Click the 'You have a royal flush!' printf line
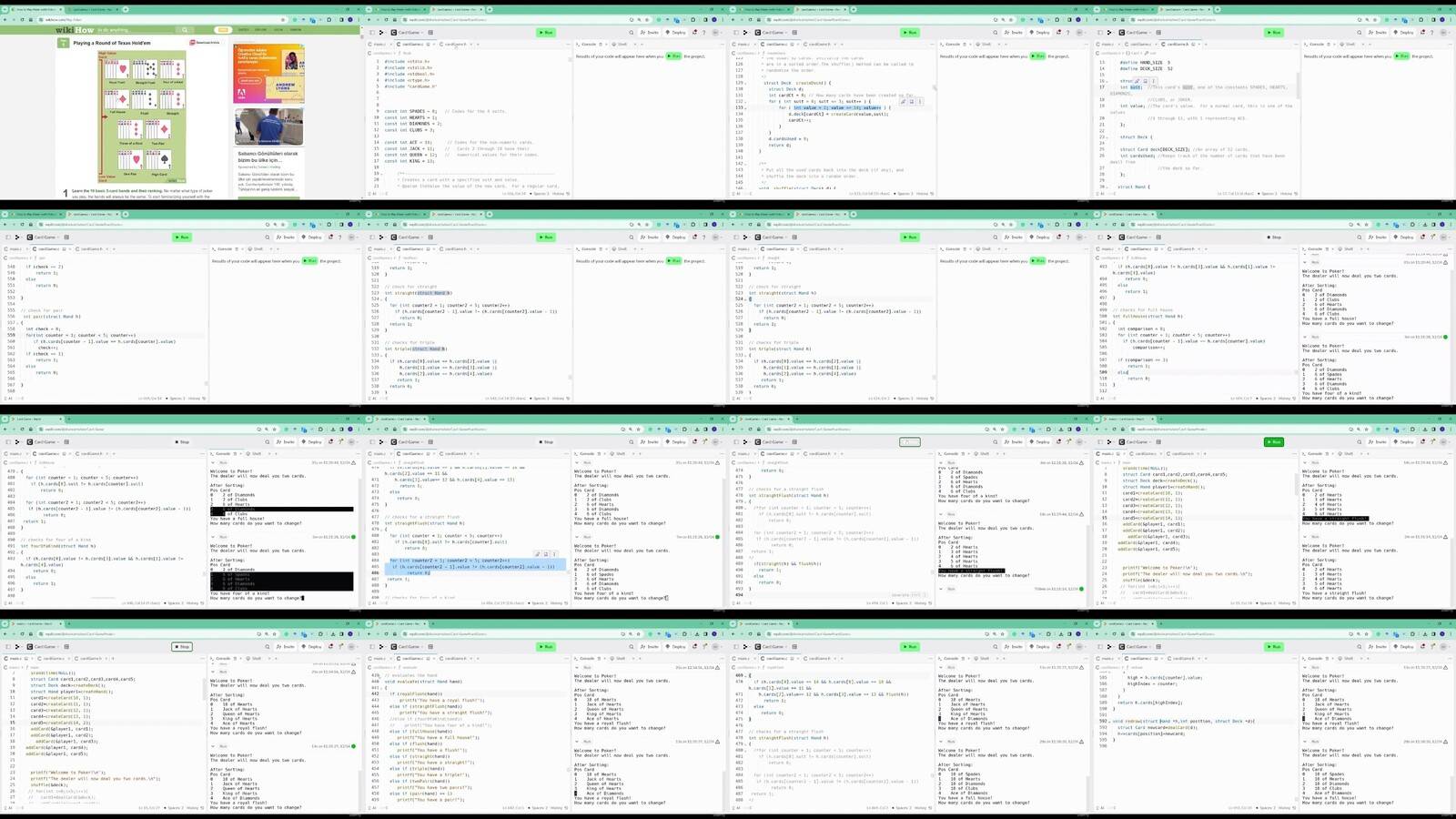 coord(443,700)
